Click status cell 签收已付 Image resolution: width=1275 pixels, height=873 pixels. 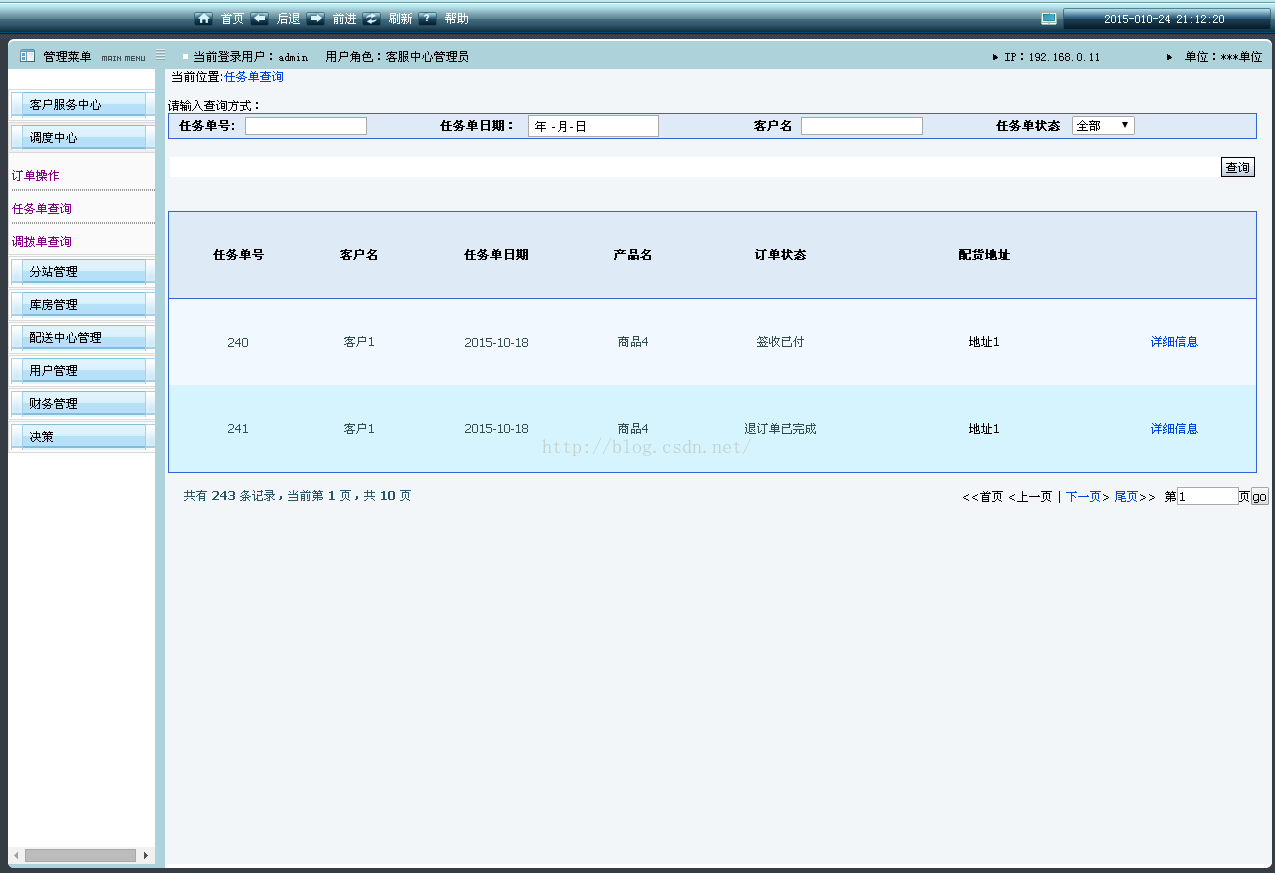coord(780,342)
